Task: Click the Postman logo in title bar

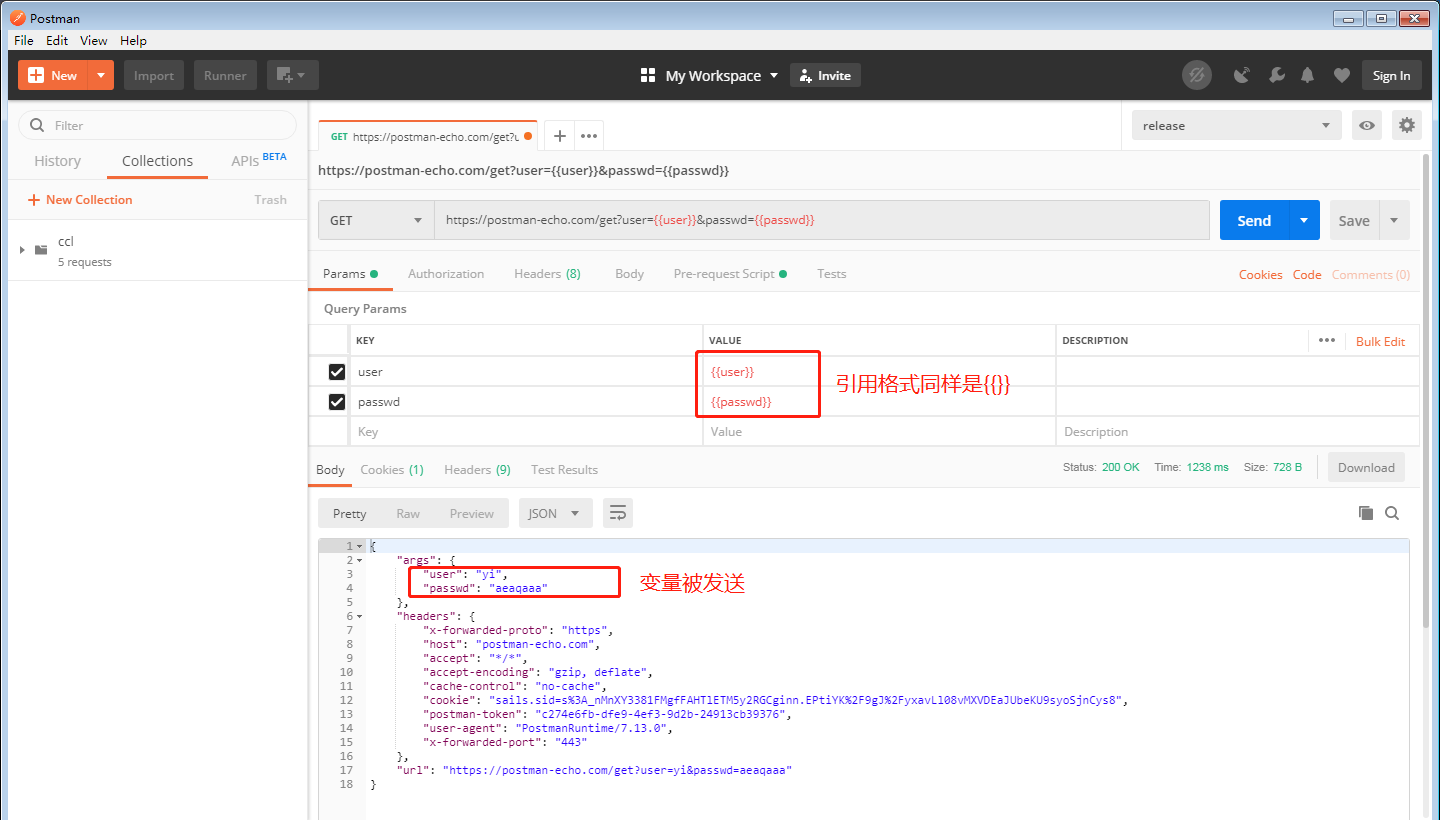Action: (17, 18)
